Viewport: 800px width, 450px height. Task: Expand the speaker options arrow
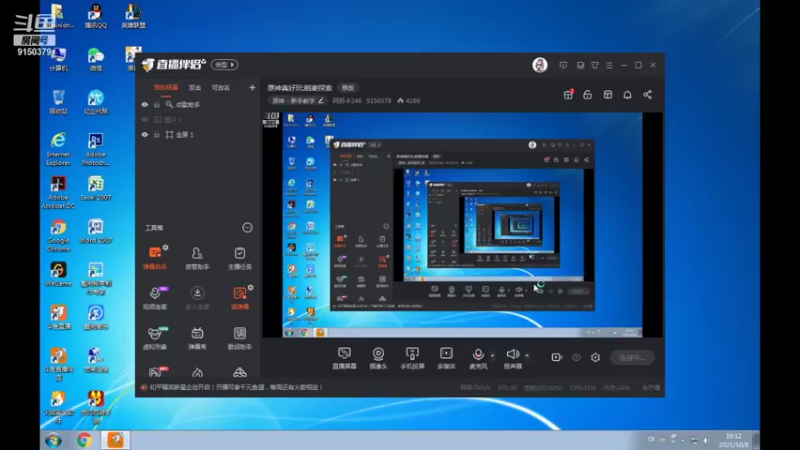(527, 355)
